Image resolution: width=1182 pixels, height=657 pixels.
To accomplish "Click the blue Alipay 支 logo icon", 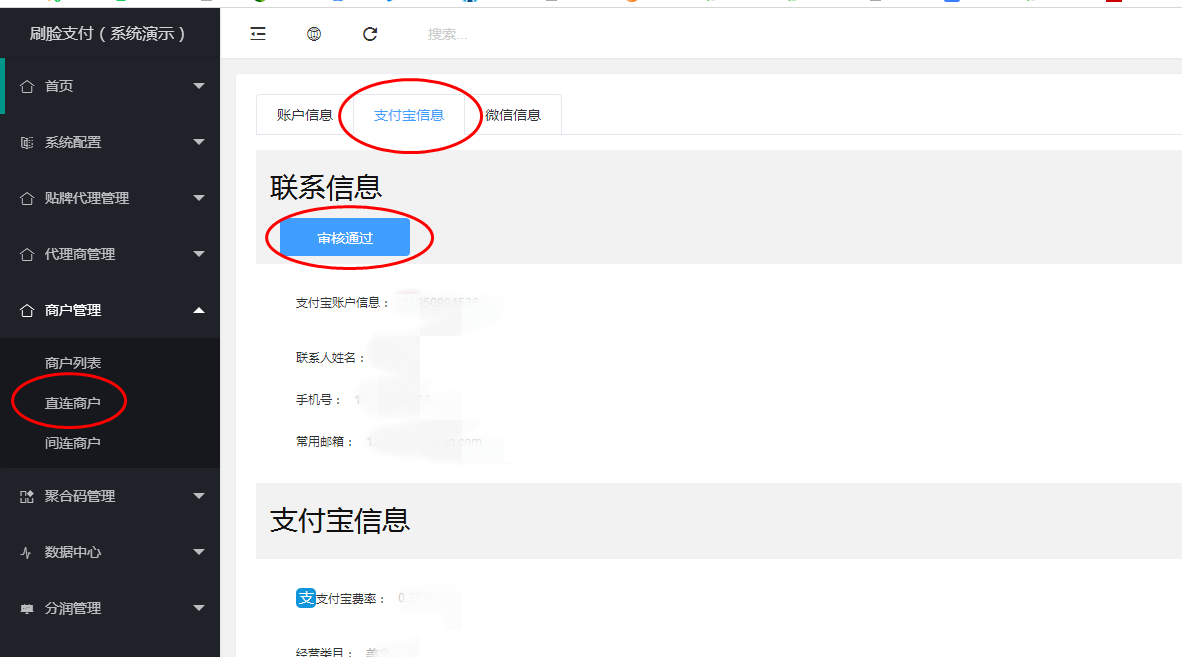I will point(305,598).
